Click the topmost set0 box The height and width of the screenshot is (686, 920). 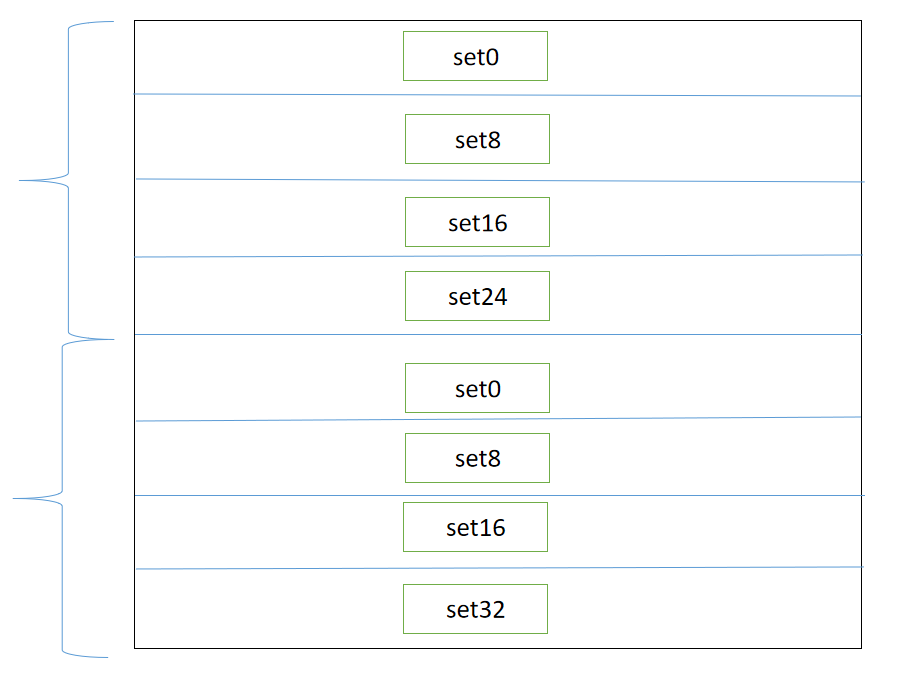tap(475, 57)
